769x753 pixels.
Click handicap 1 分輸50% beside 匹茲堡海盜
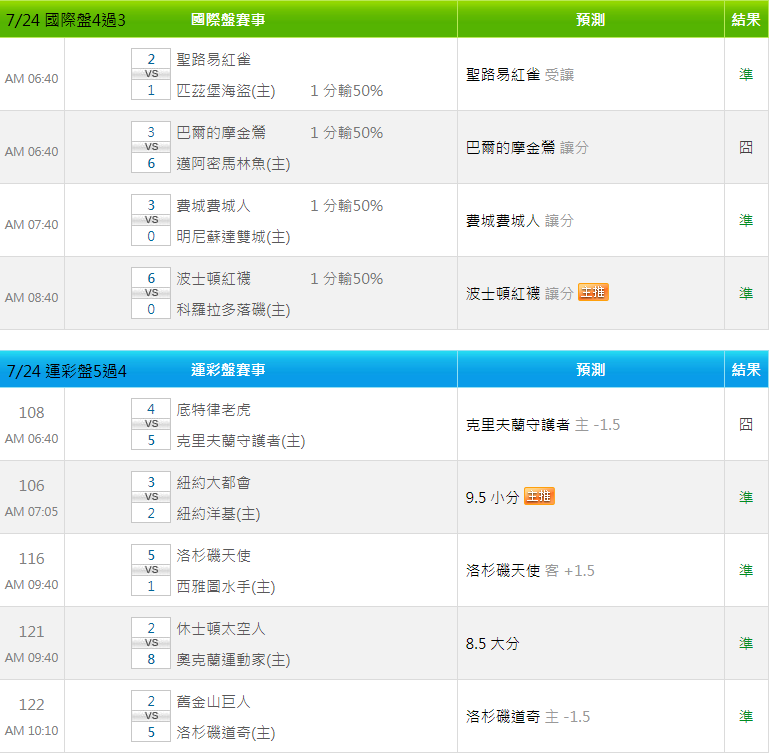click(x=347, y=91)
